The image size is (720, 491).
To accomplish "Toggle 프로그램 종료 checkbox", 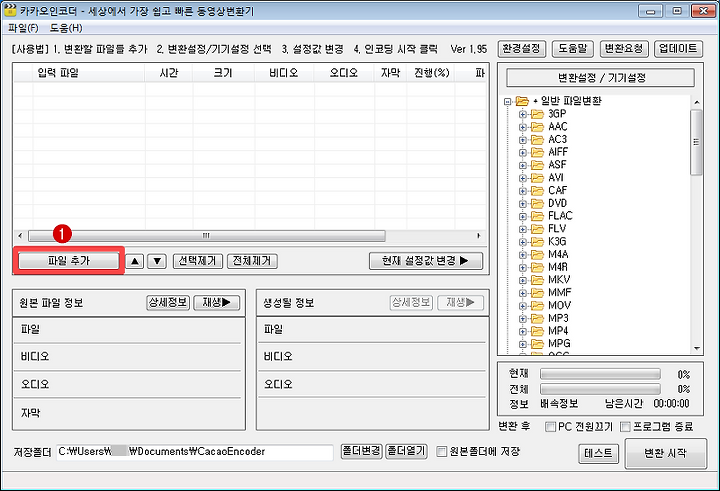I will click(x=625, y=427).
